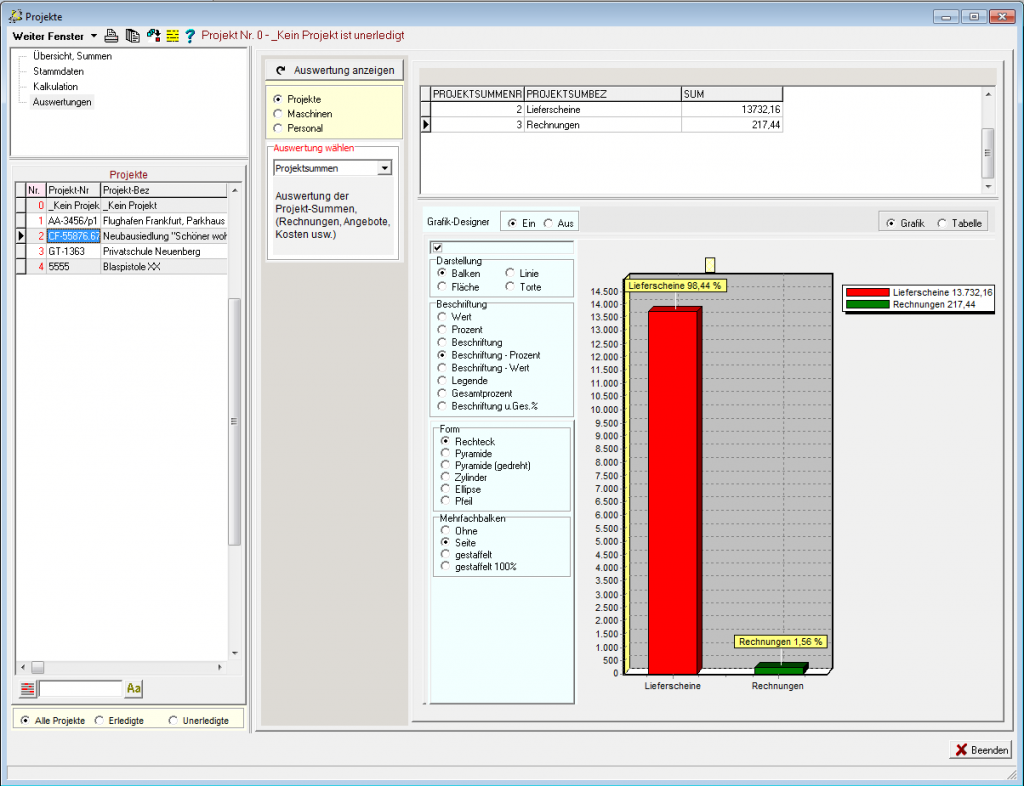Click the printer icon in the toolbar
This screenshot has width=1024, height=786.
(x=112, y=35)
